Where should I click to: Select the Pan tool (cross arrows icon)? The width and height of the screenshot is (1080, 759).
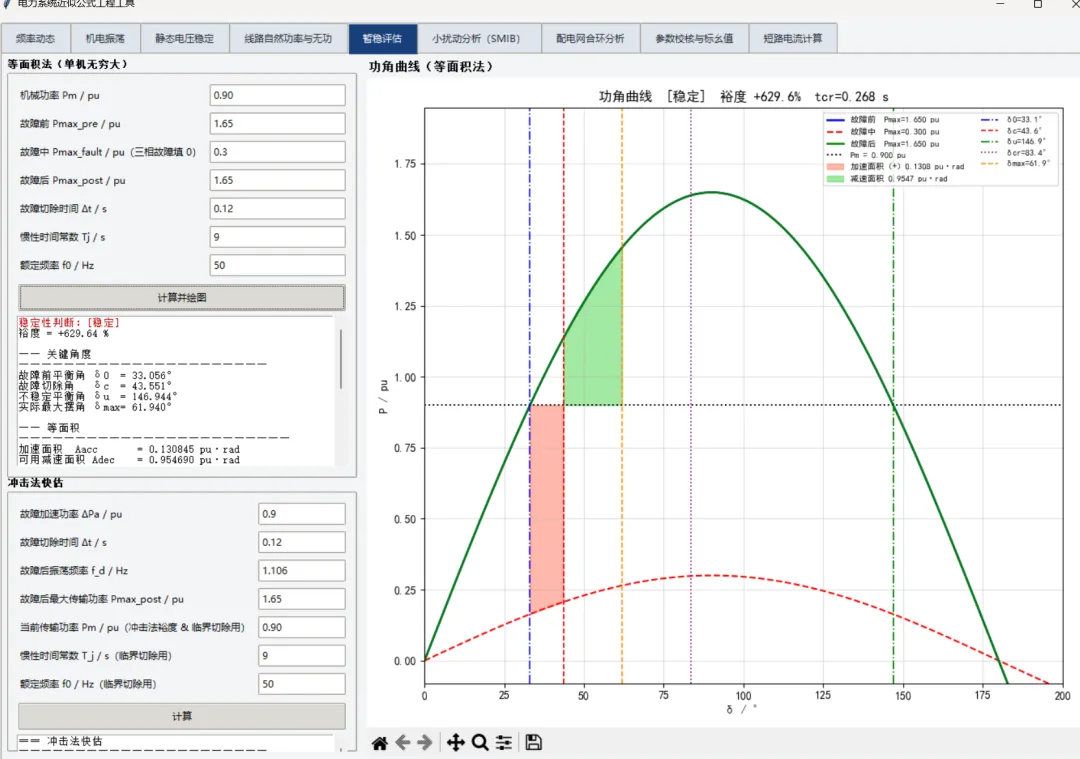[455, 742]
